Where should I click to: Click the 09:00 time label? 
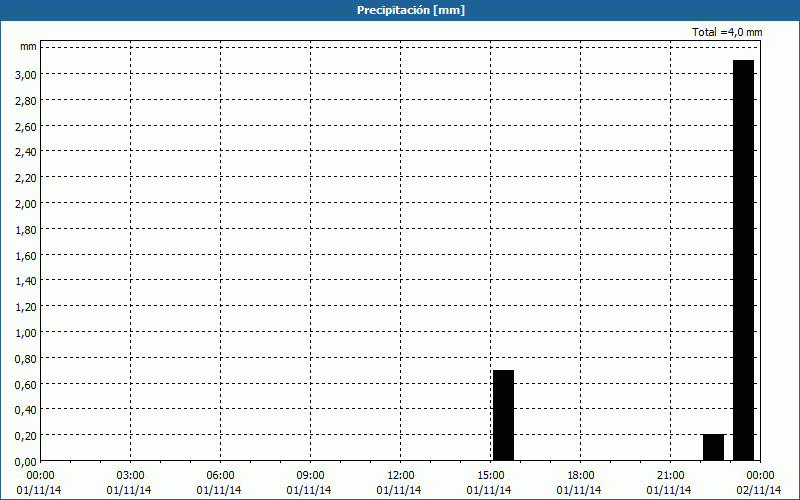[310, 476]
